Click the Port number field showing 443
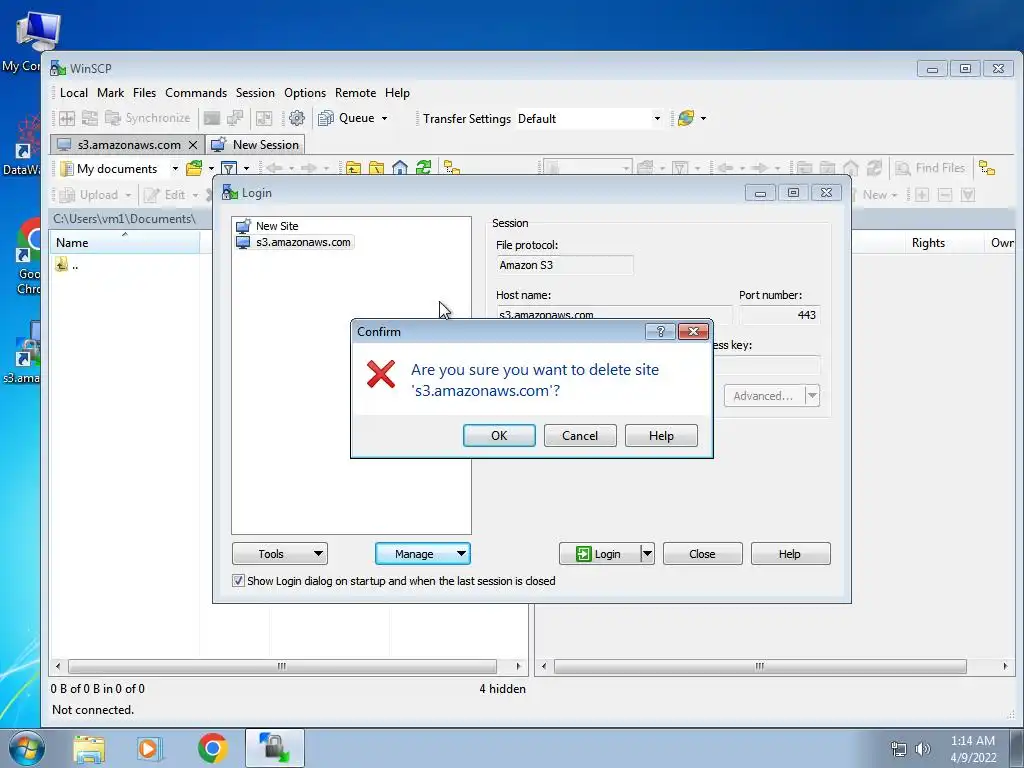Viewport: 1024px width, 768px height. 779,315
